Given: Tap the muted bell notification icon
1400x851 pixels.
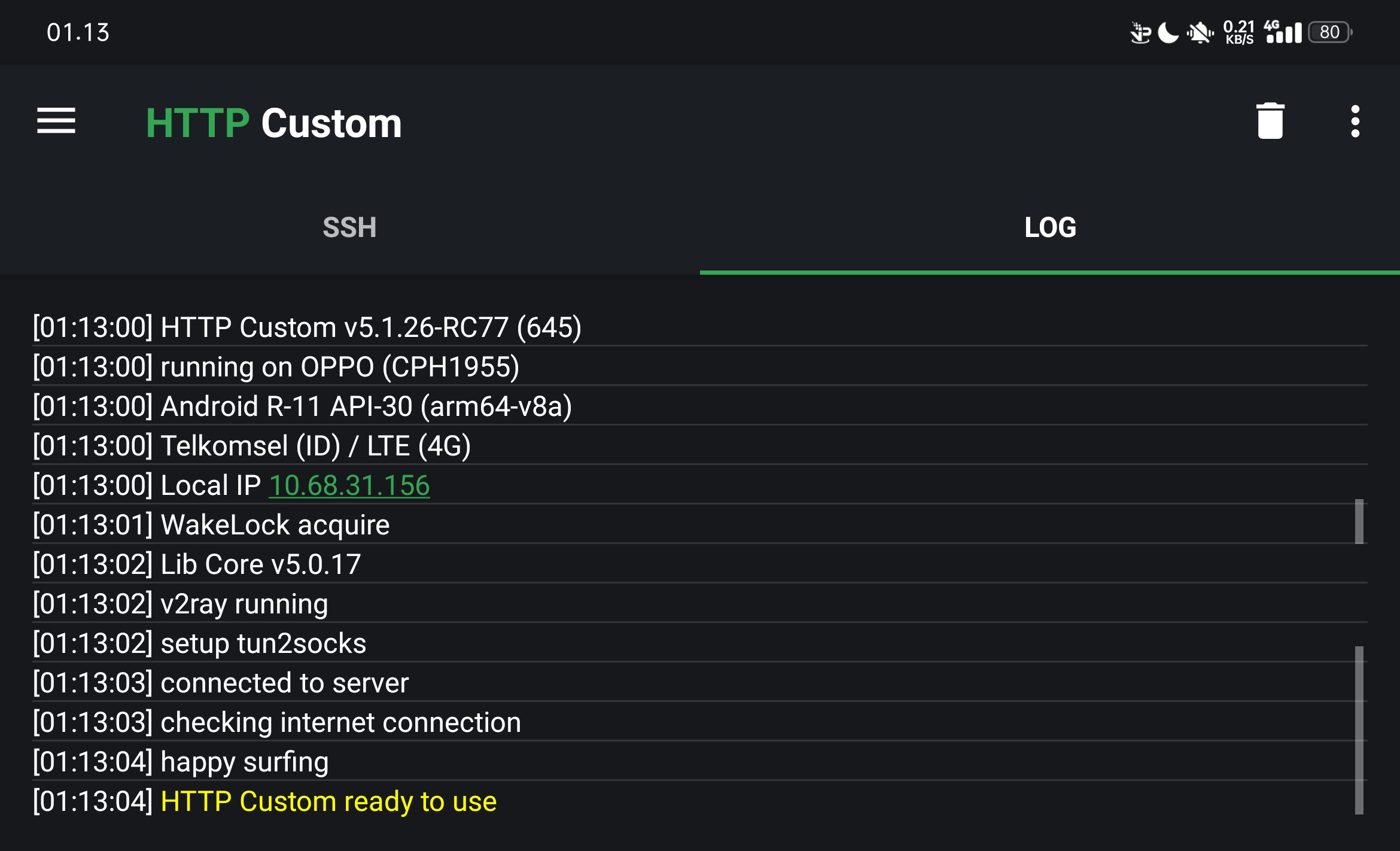Looking at the screenshot, I should coord(1200,32).
